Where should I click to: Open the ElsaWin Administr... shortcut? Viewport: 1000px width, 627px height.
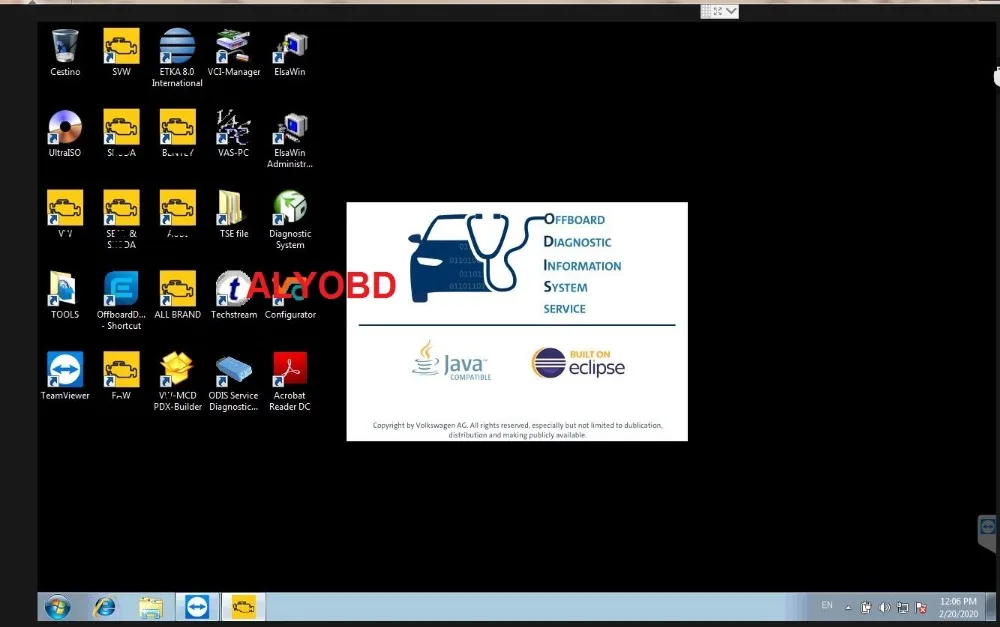[x=290, y=138]
